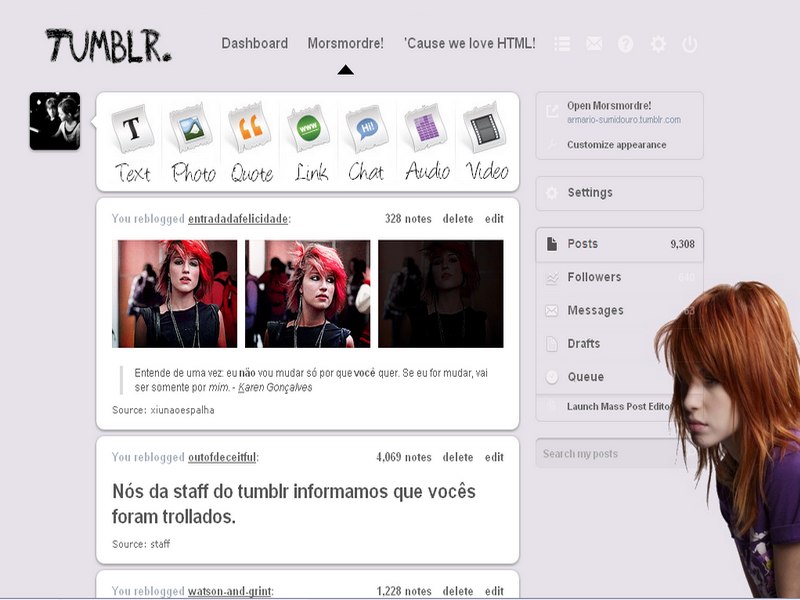Click the Karen Gonçalves link
This screenshot has width=800, height=600.
coord(275,387)
